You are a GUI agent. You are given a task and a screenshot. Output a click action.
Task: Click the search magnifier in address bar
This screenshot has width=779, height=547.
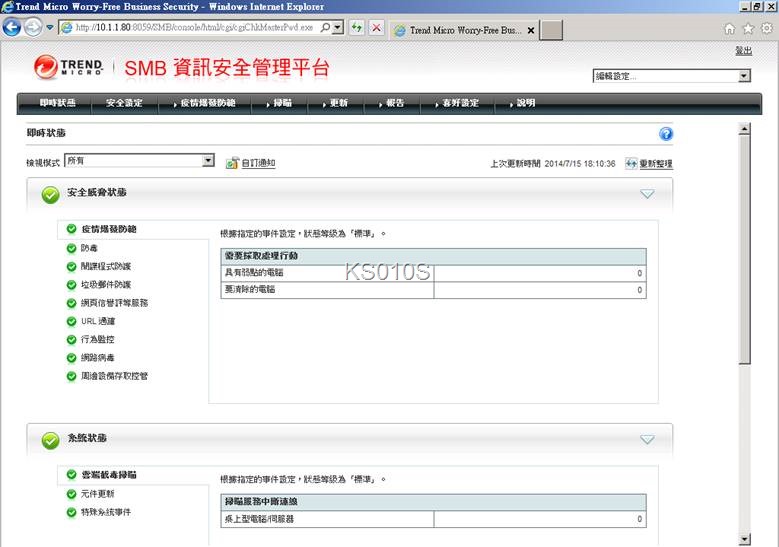[x=325, y=27]
